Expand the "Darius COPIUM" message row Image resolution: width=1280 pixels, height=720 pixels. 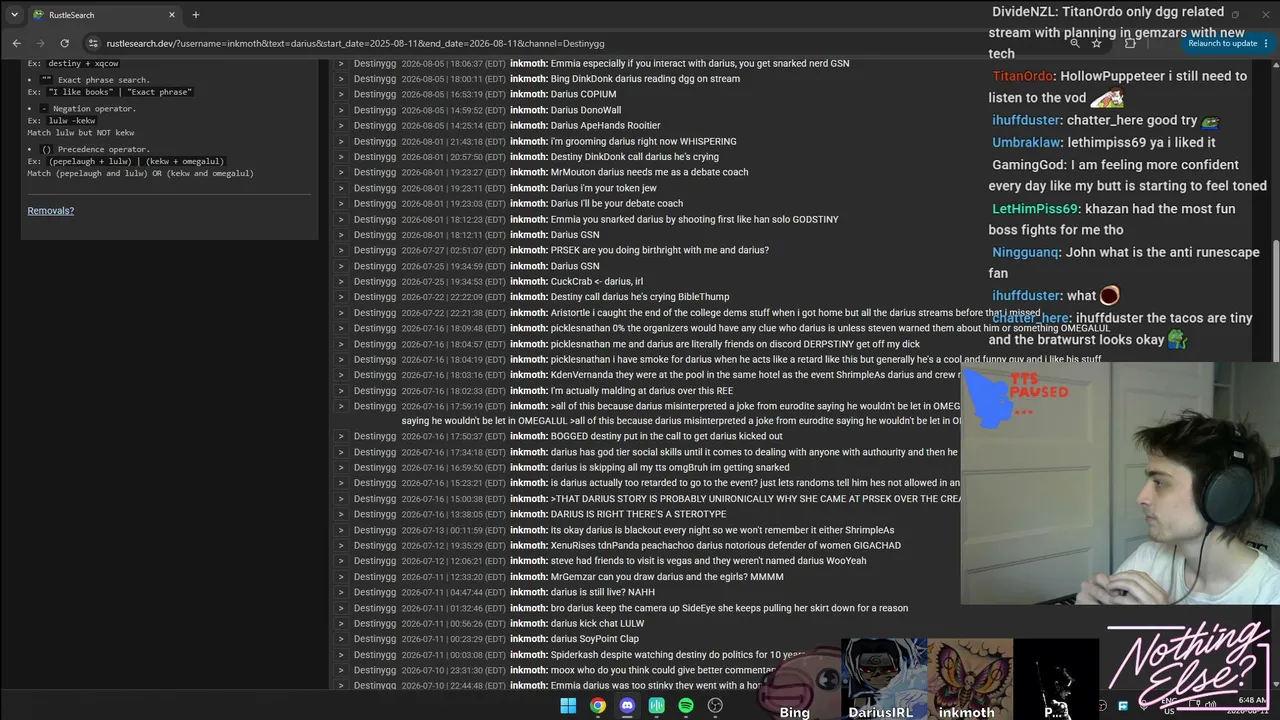[341, 94]
